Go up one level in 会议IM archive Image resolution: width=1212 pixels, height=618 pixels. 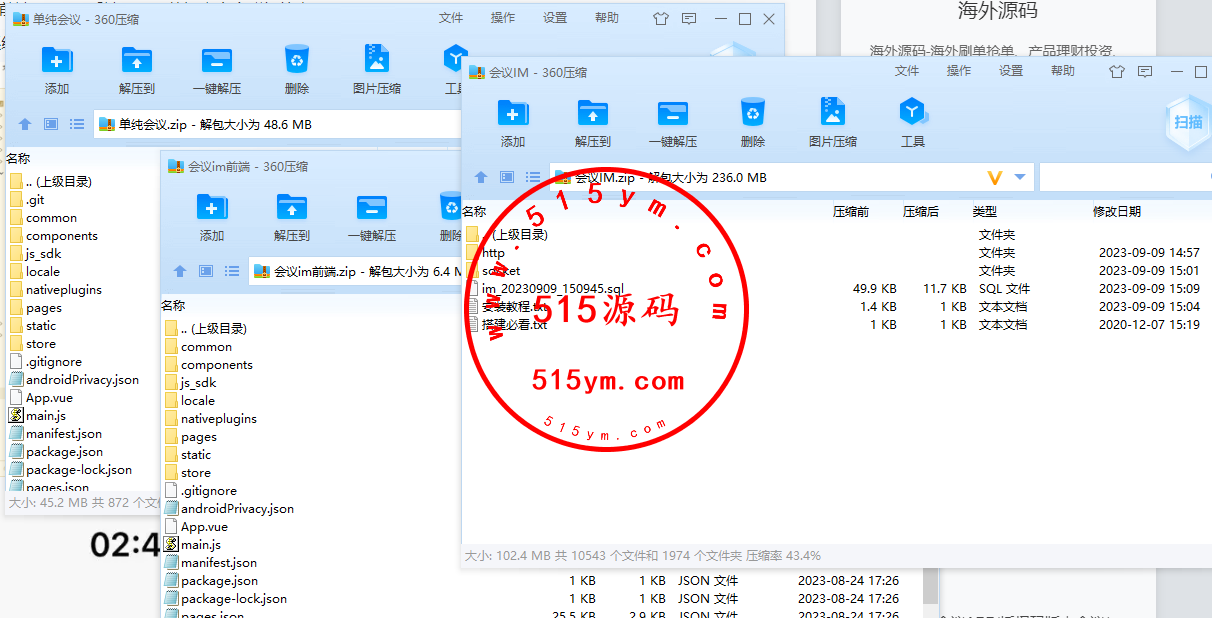[481, 178]
